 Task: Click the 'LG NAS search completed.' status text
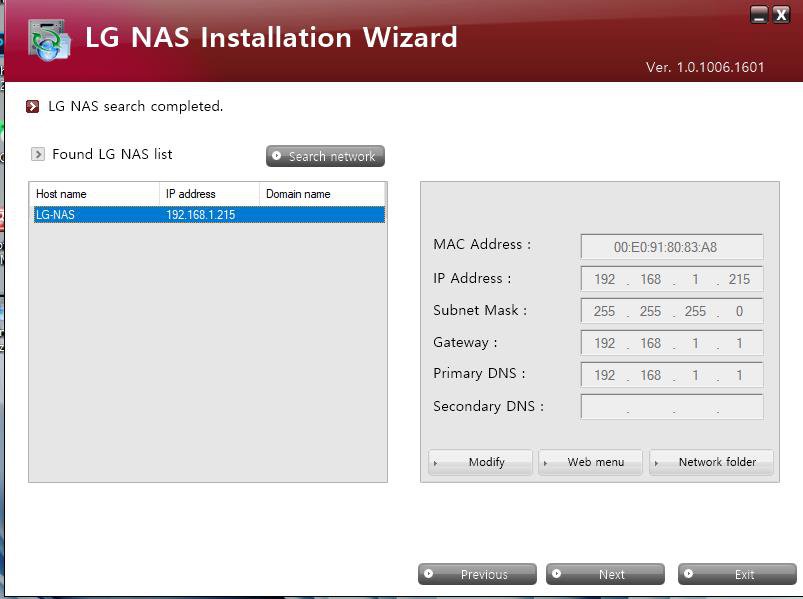136,106
